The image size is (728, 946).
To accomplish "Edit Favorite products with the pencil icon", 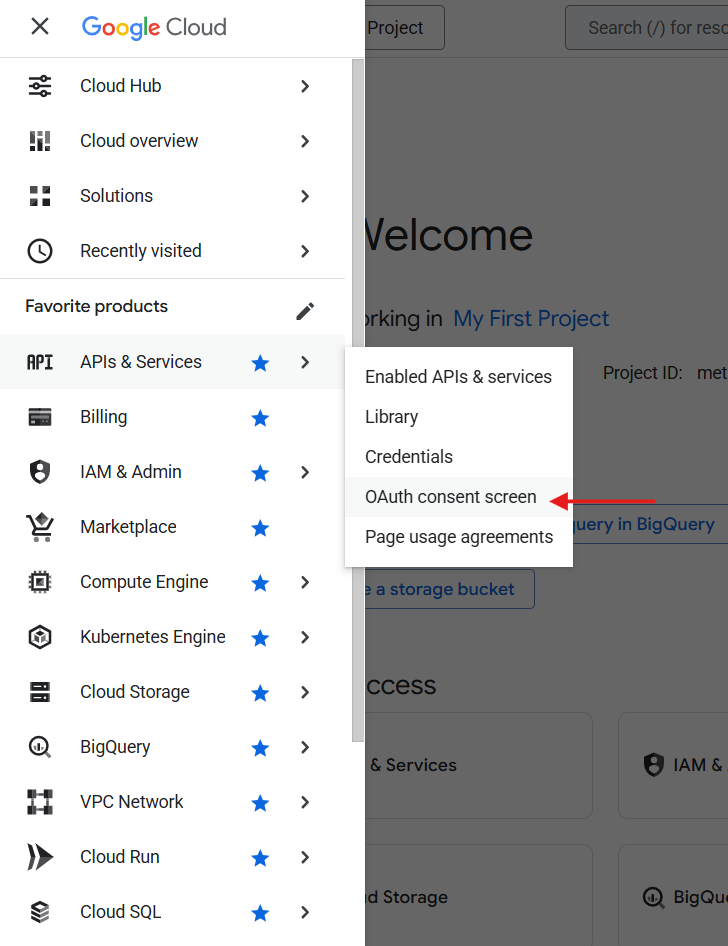I will 305,311.
